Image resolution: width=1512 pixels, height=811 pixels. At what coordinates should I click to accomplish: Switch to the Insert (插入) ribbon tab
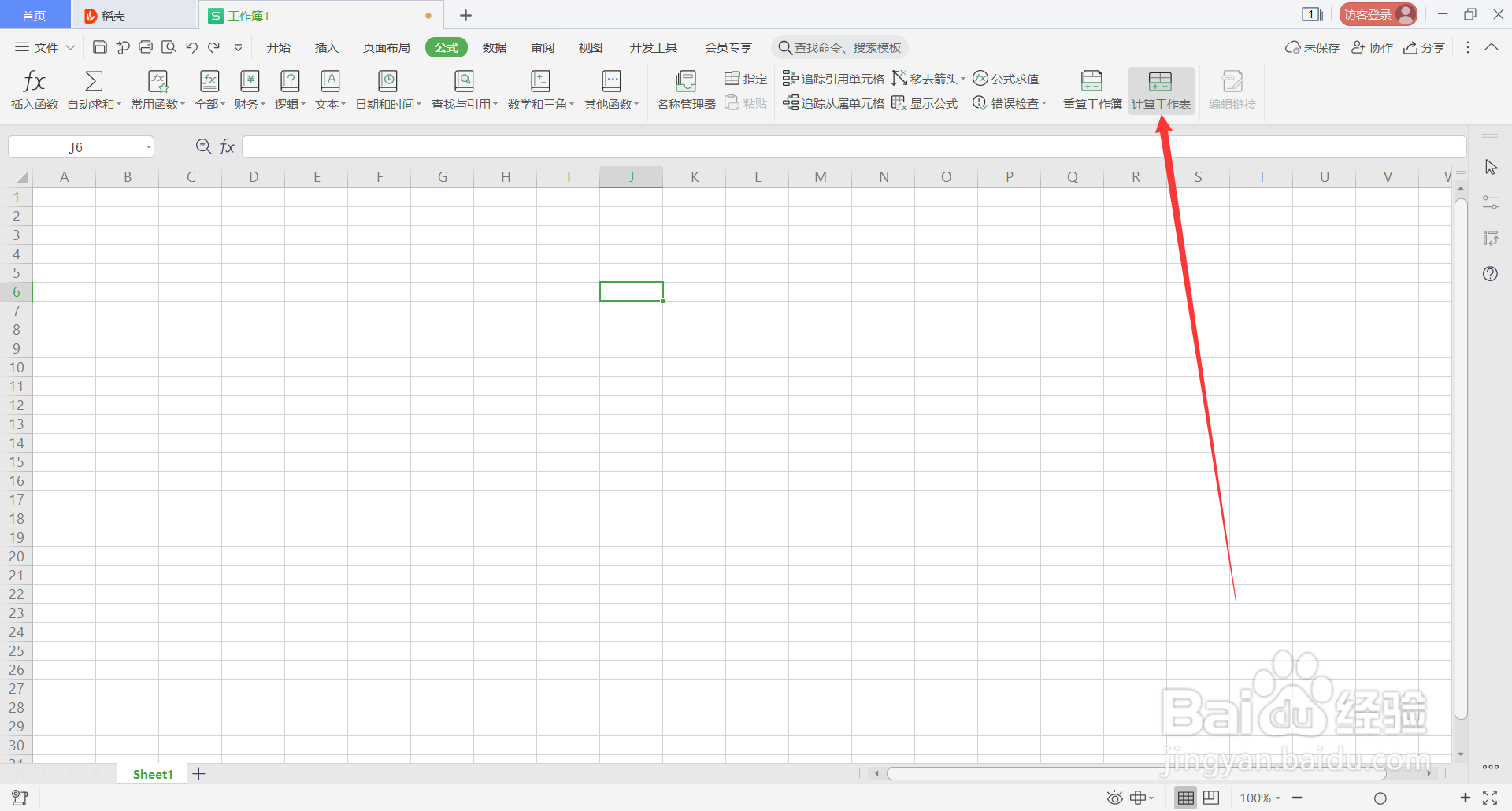(326, 47)
